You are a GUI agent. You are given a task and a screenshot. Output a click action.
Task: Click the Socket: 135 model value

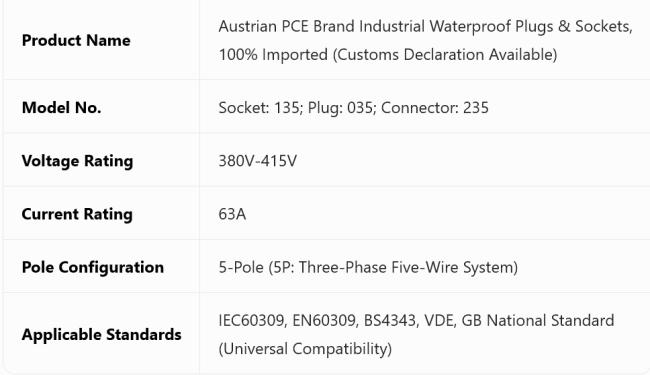tap(259, 108)
